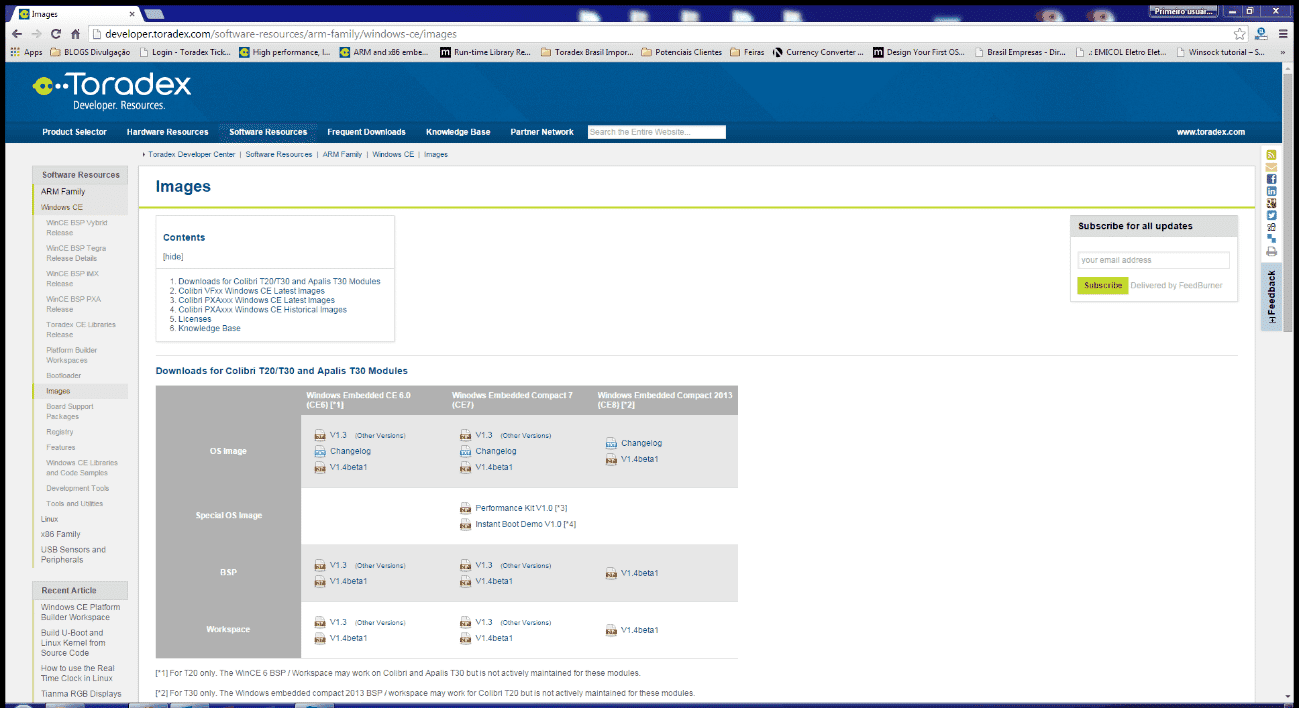Open CE8 OS Image Changelog icon

click(611, 443)
